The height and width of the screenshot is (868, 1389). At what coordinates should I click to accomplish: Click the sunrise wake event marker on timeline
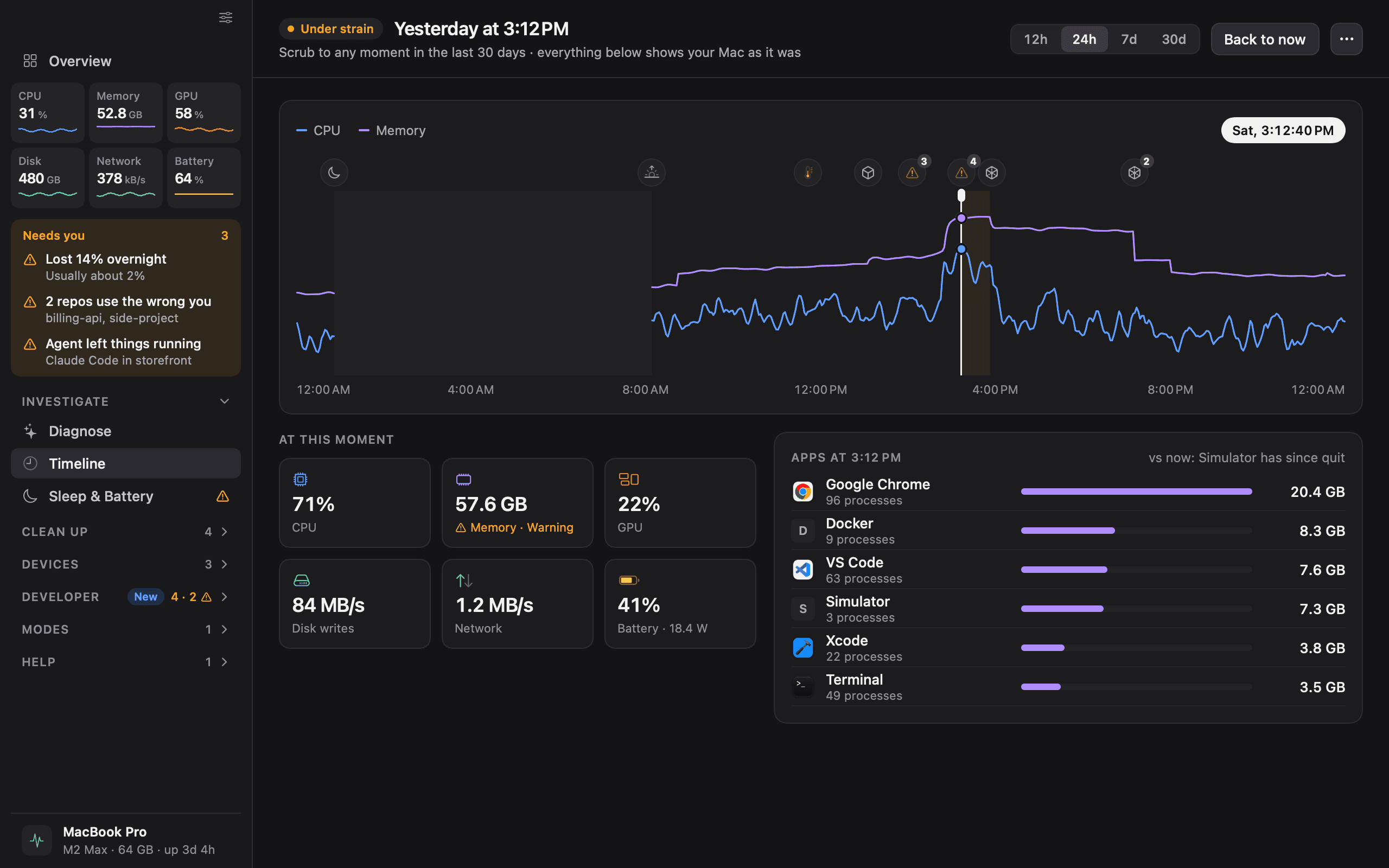click(652, 172)
